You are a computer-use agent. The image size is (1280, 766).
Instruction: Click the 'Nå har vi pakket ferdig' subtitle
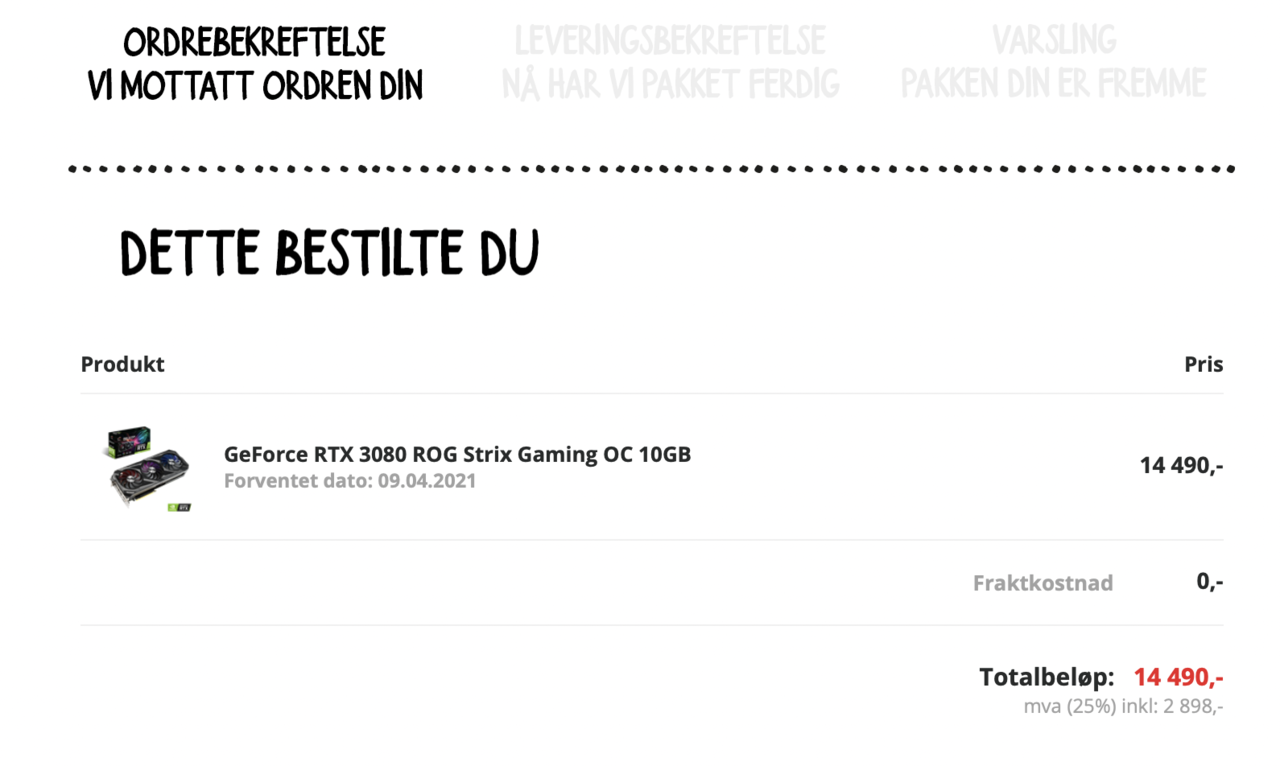click(670, 84)
